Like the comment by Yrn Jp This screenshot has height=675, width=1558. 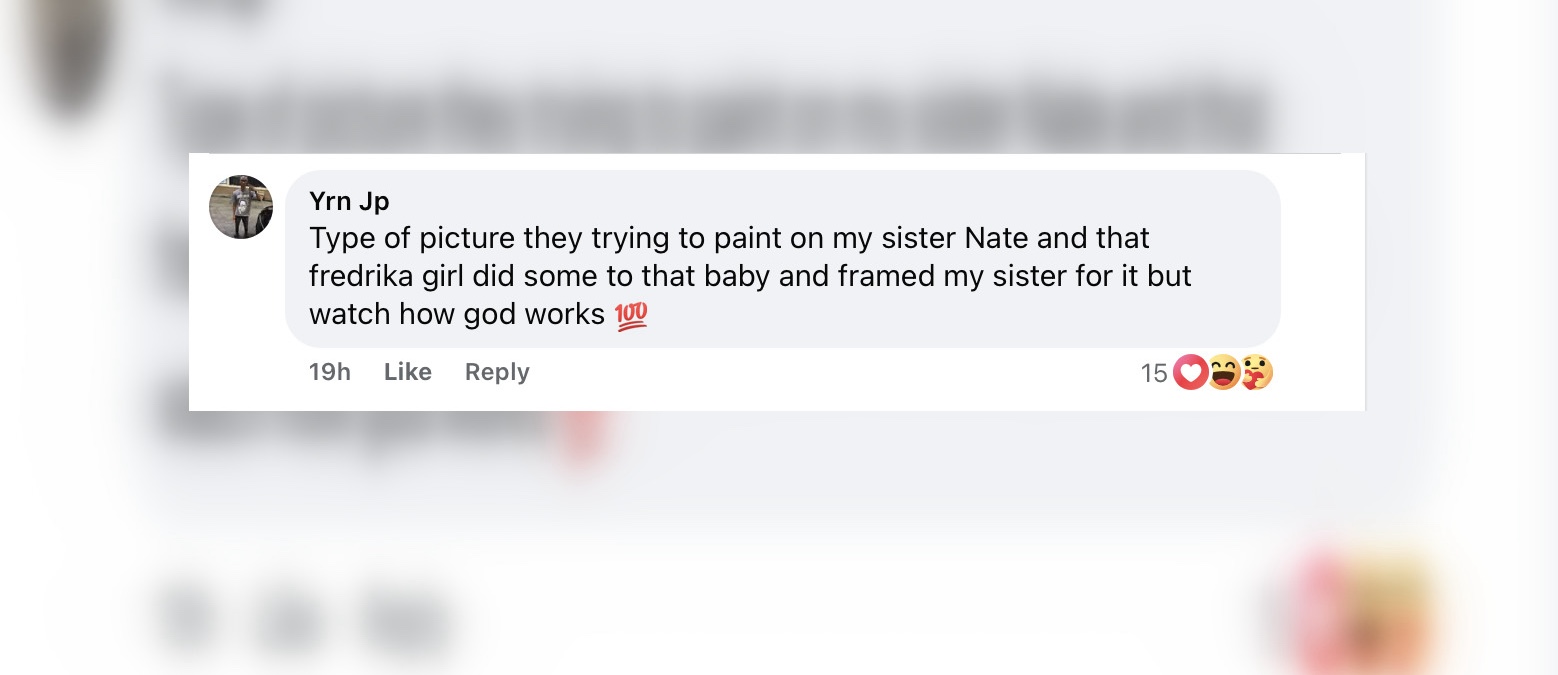[x=408, y=372]
